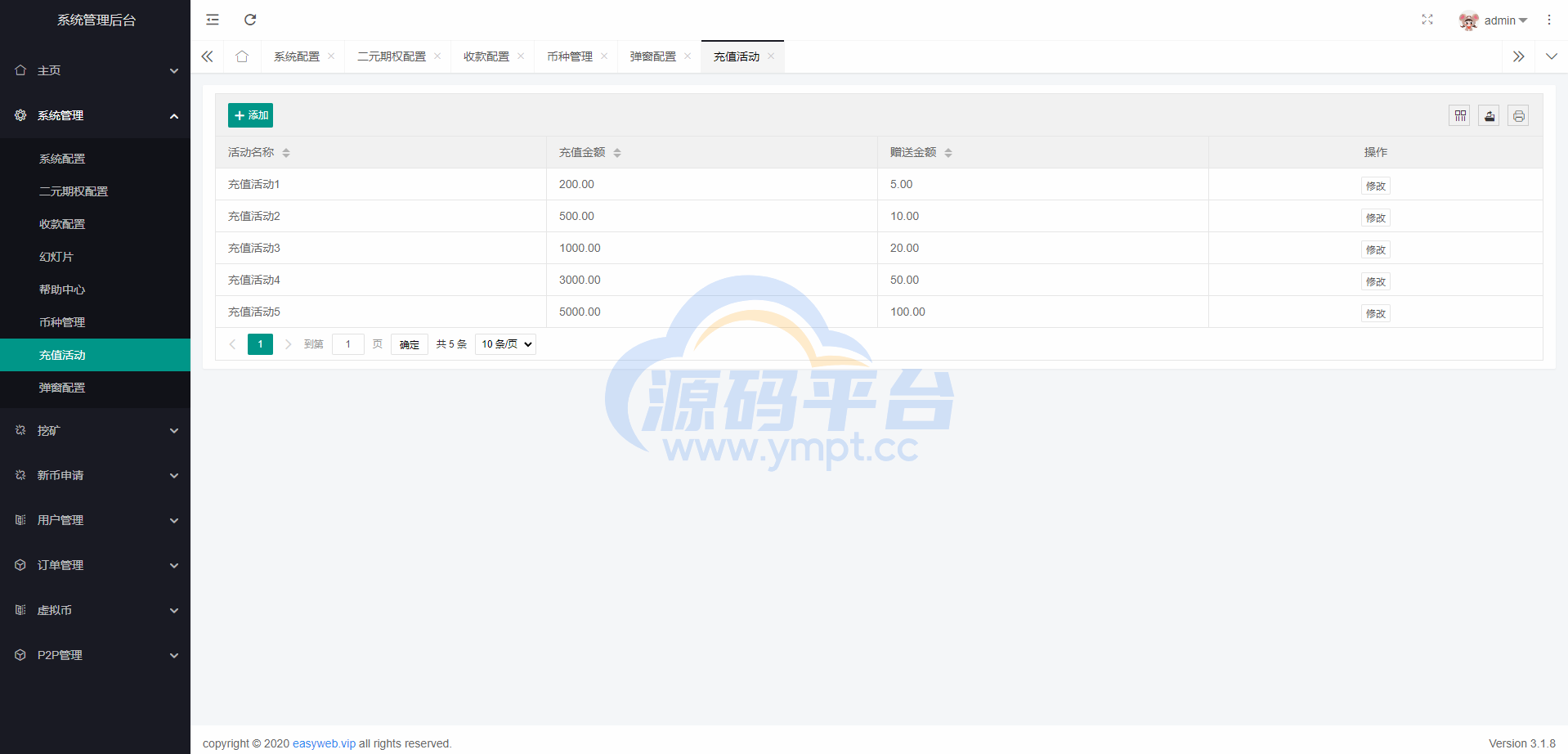Click 修改 for 充值活动5
This screenshot has width=1568, height=754.
tap(1376, 313)
